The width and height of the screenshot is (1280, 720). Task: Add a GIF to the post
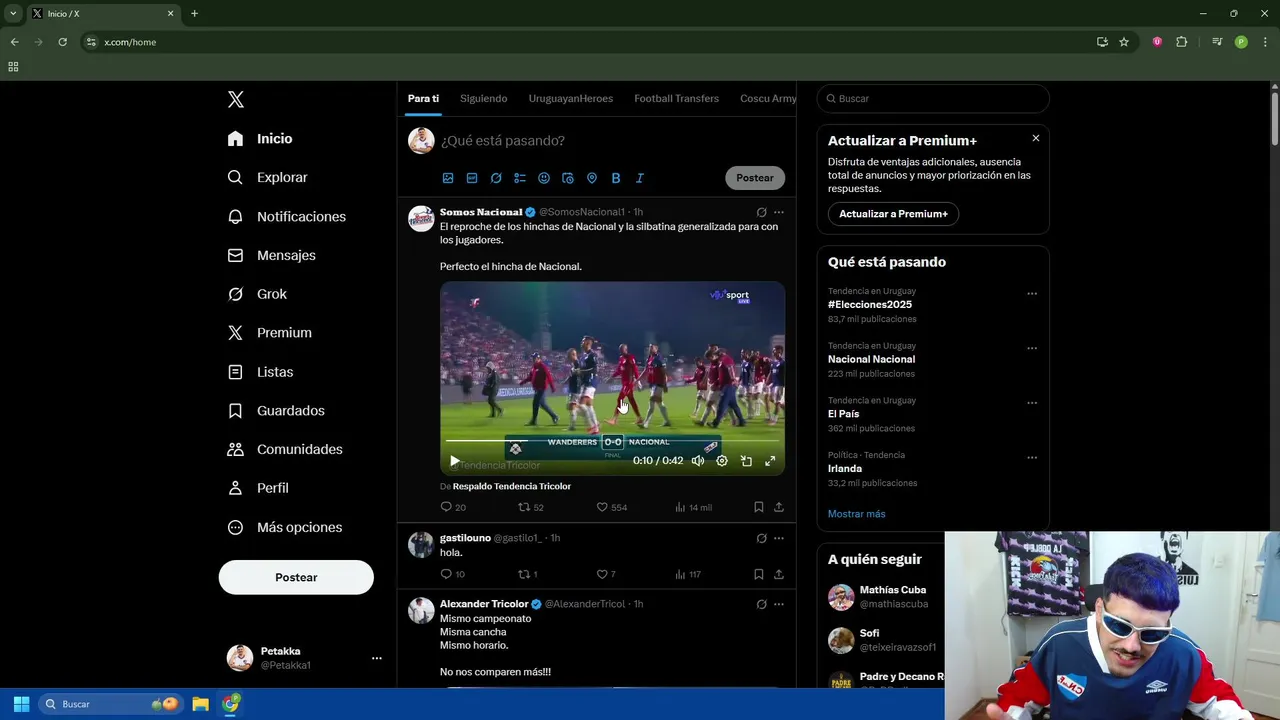472,178
